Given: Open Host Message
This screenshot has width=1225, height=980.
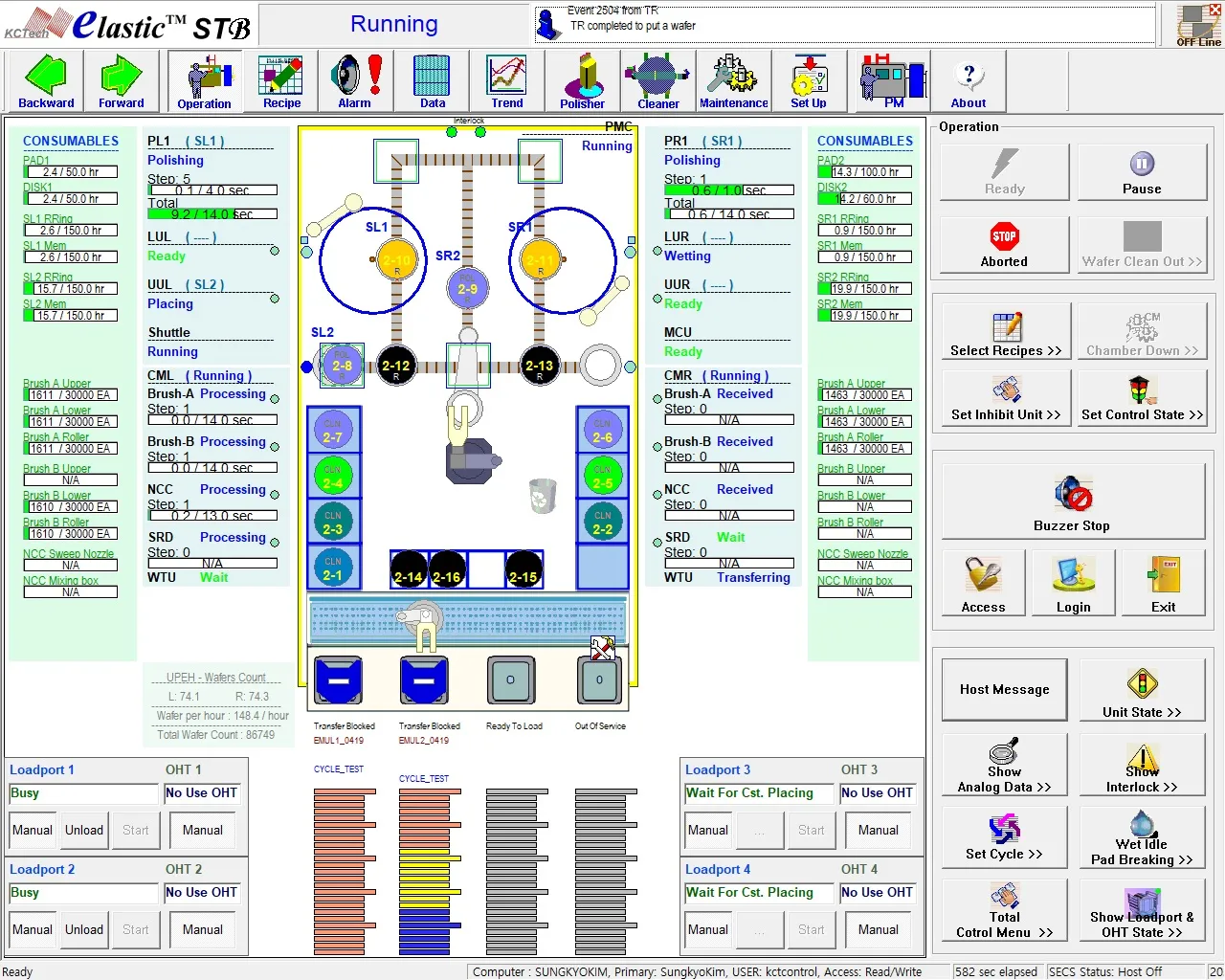Looking at the screenshot, I should click(1004, 689).
